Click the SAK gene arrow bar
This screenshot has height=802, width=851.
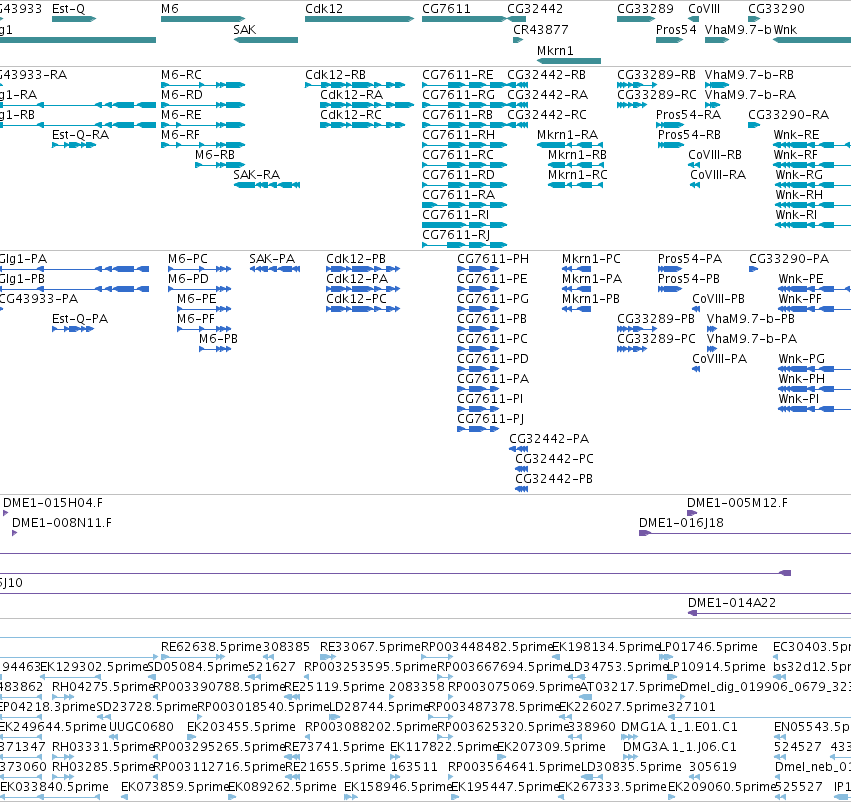(266, 40)
